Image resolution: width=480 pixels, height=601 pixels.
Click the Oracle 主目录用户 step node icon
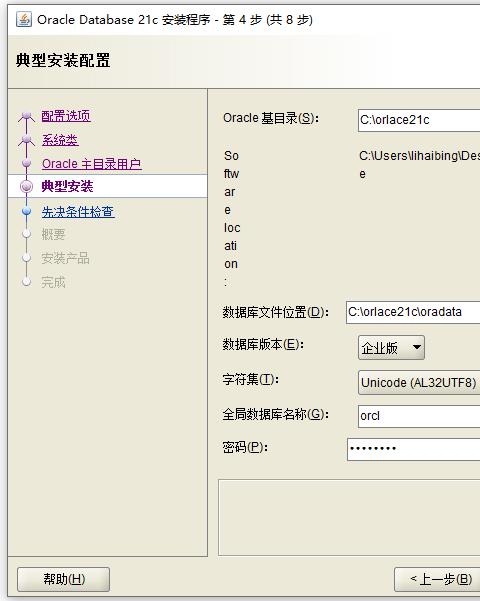tap(26, 163)
